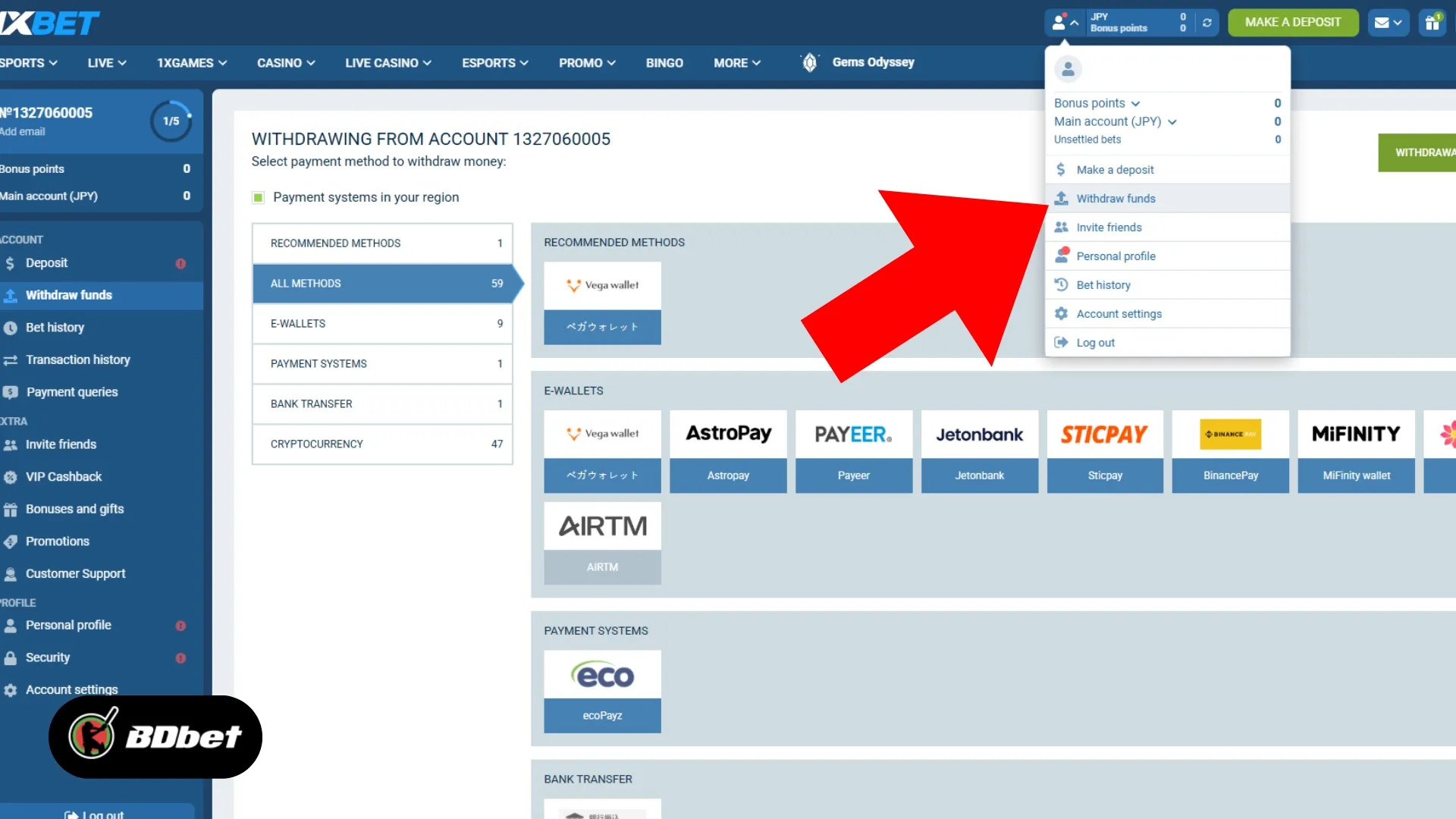The width and height of the screenshot is (1456, 819).
Task: Expand the LIVE CASINO menu
Action: pos(388,63)
